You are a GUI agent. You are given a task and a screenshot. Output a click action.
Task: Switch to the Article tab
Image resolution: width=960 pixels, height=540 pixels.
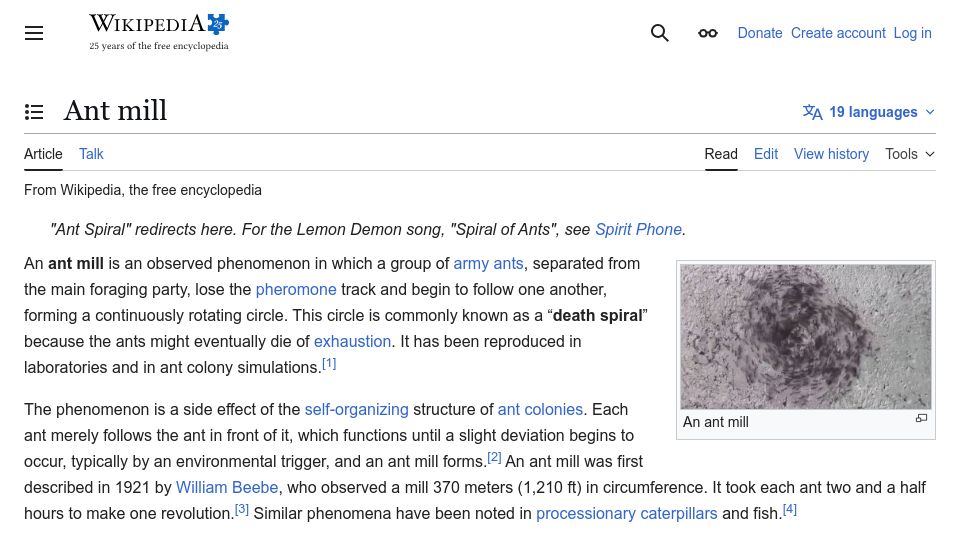(43, 154)
